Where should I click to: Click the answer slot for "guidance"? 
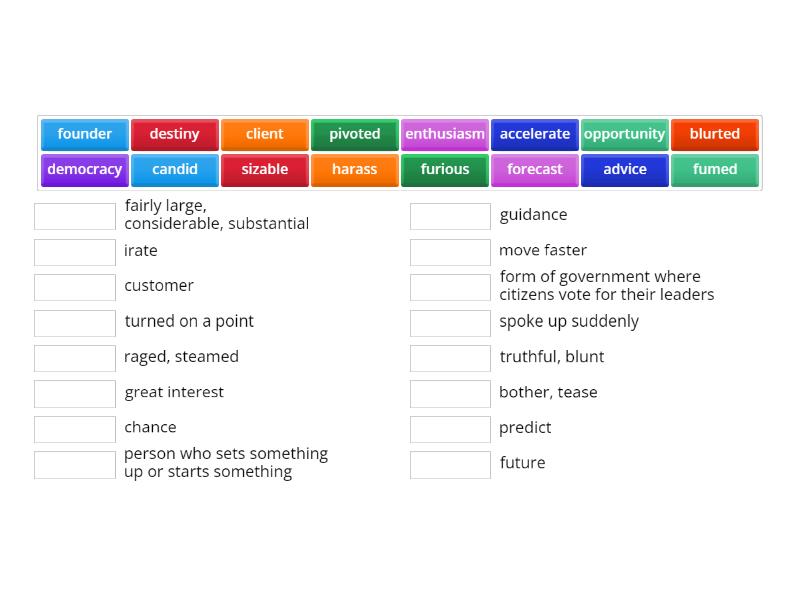click(x=450, y=216)
